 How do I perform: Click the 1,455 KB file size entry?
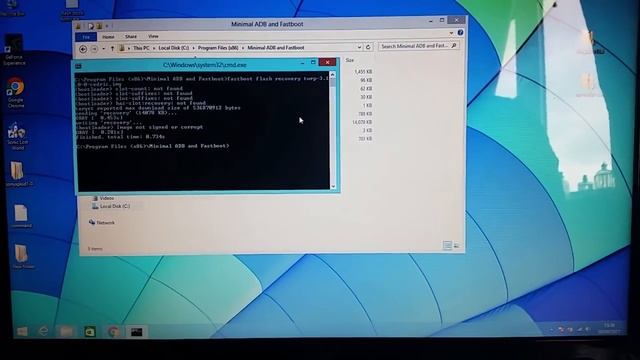point(363,72)
